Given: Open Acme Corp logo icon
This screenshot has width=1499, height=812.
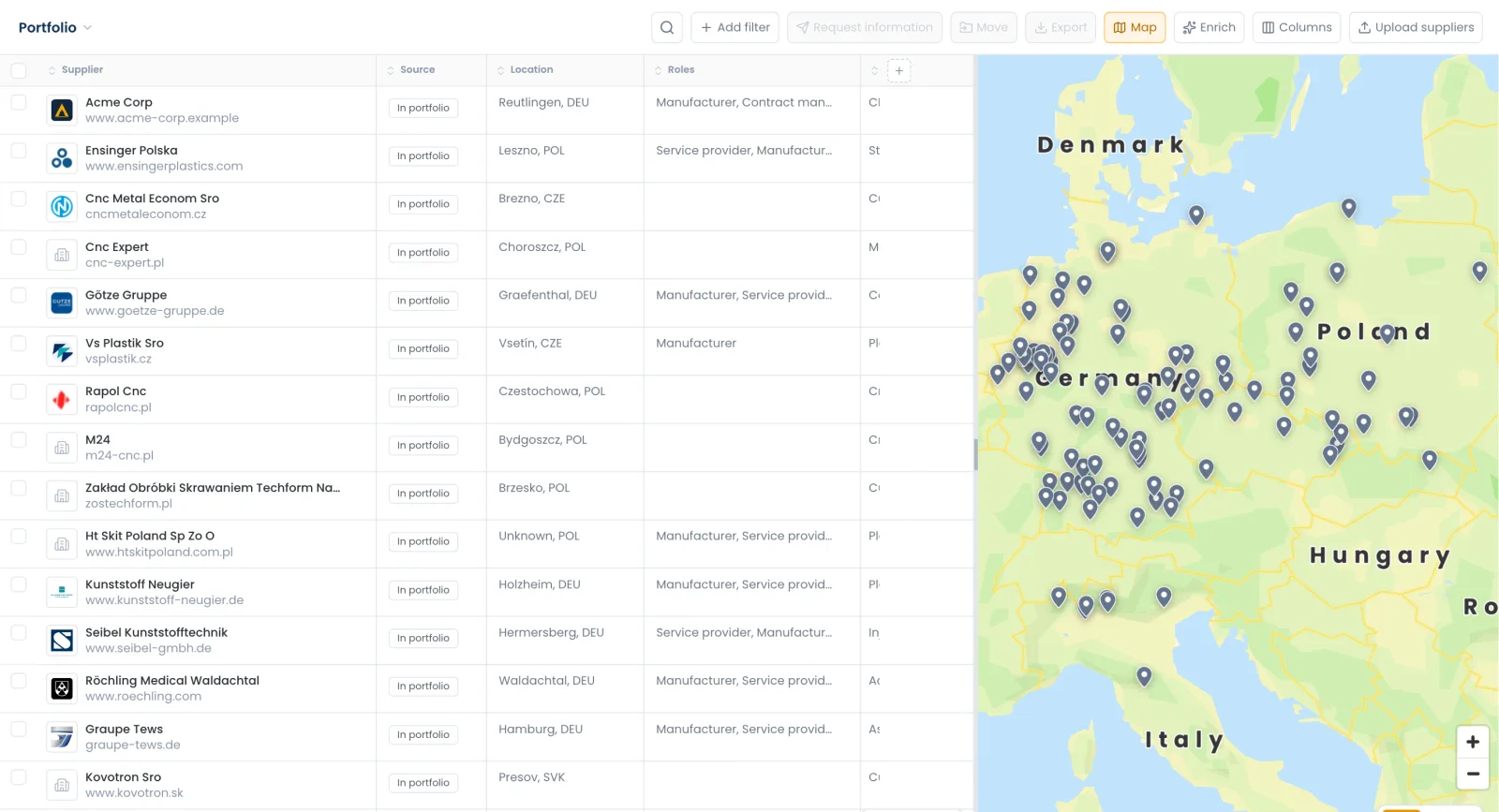Looking at the screenshot, I should [62, 111].
